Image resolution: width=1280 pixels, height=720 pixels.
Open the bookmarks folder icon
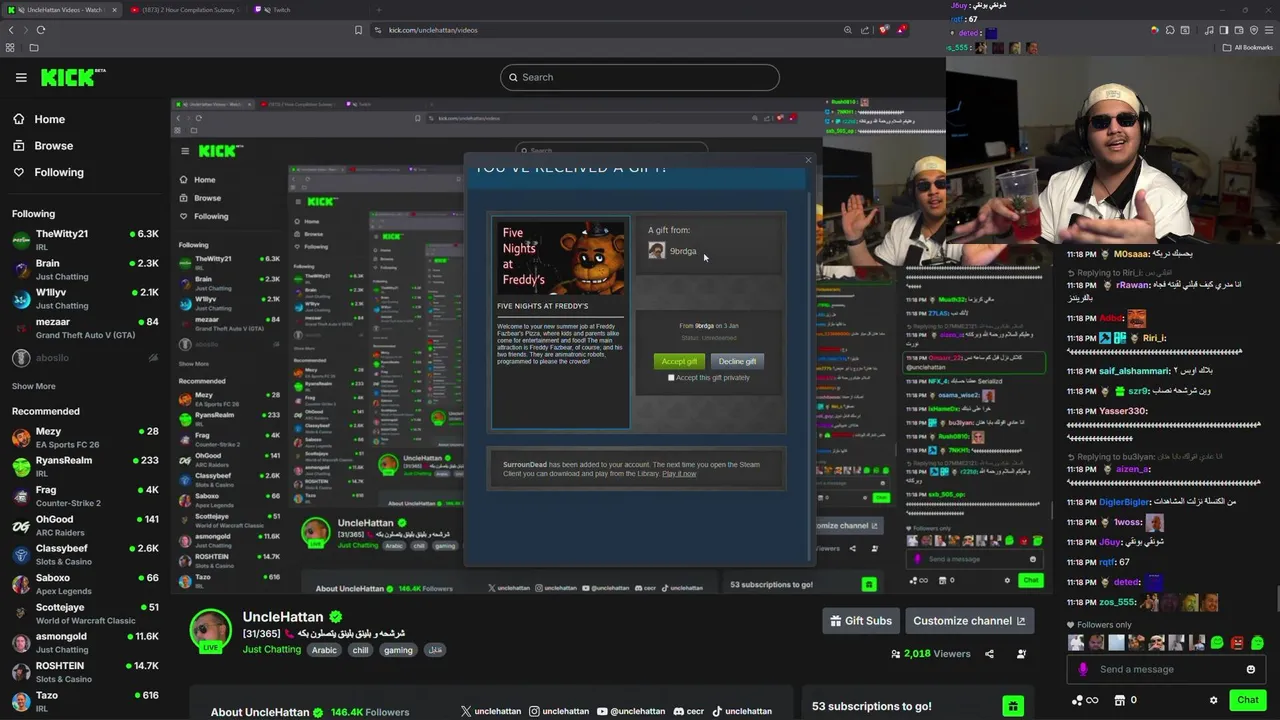point(33,48)
